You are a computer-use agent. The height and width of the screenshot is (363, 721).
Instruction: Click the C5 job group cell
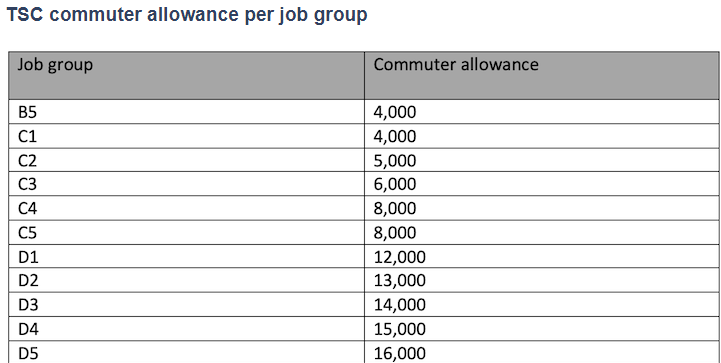pos(186,232)
